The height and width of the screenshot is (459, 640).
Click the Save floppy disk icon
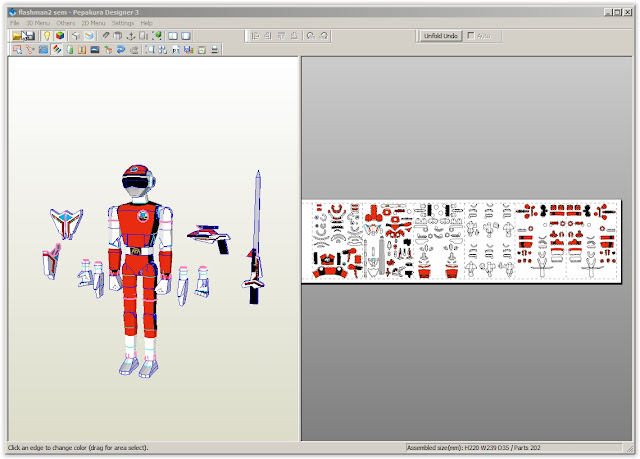(x=29, y=36)
